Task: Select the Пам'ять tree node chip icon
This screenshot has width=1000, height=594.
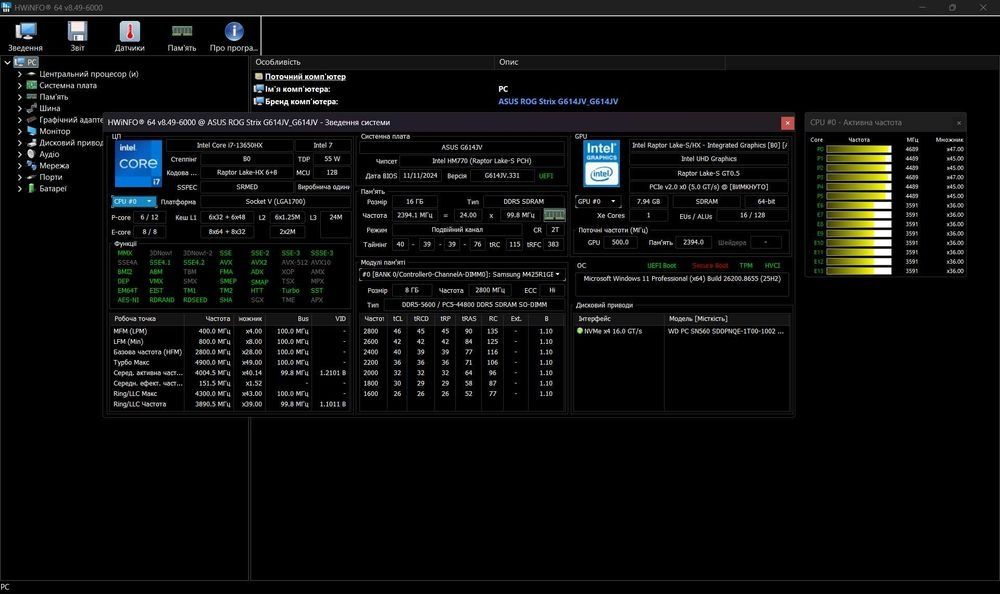Action: click(31, 97)
